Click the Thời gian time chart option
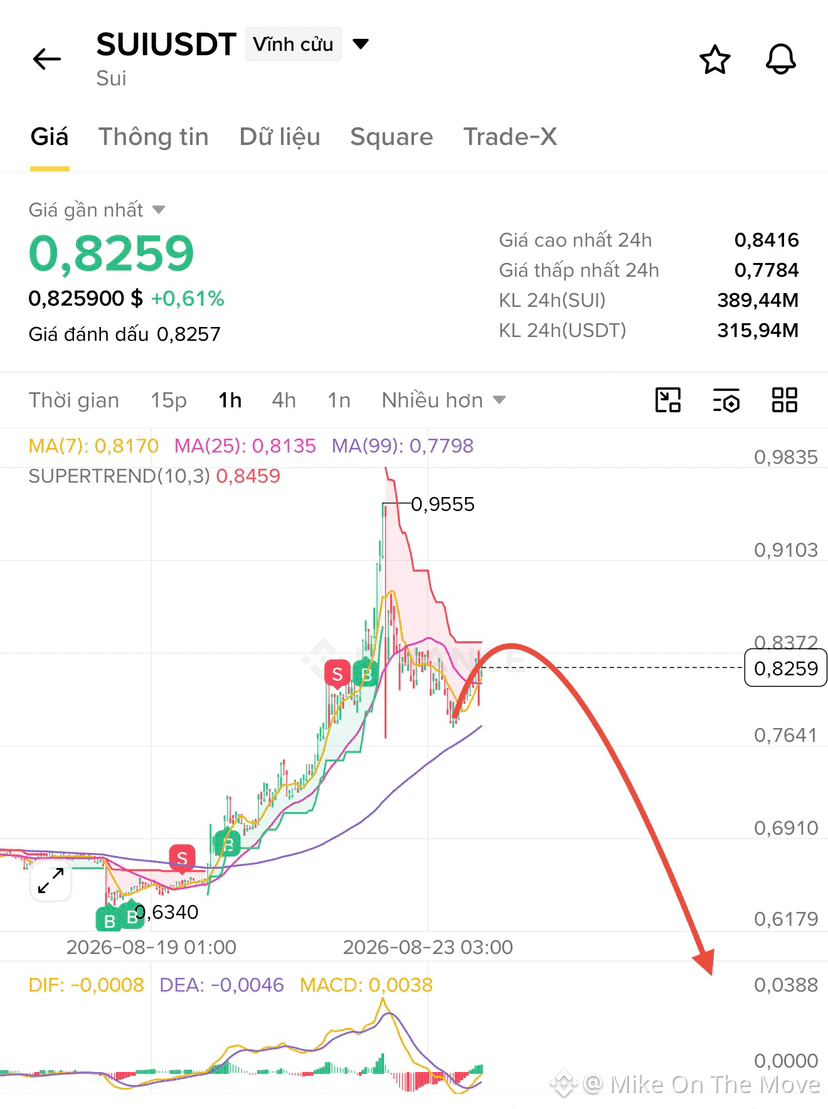The height and width of the screenshot is (1109, 828). (x=74, y=400)
